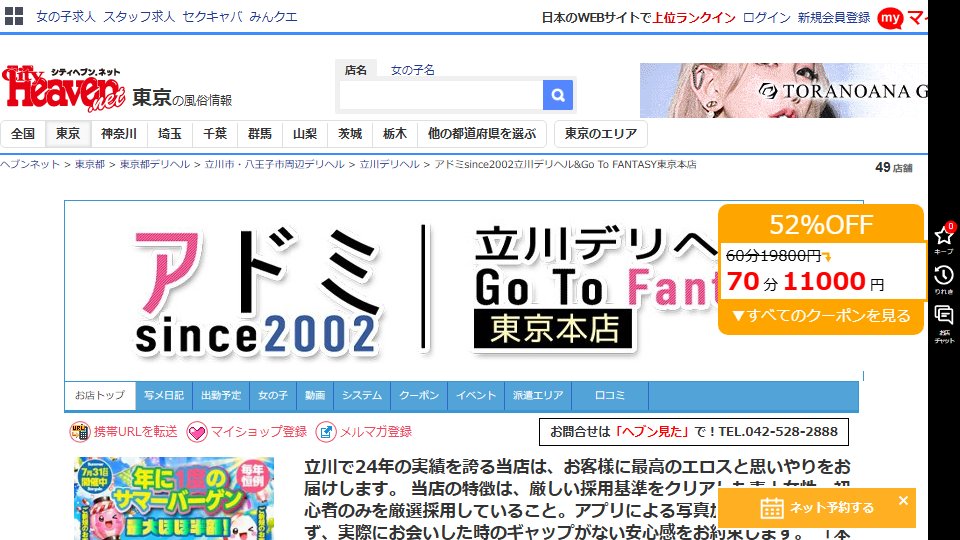Viewport: 960px width, 540px height.
Task: Select the 店名 search tab
Action: (x=356, y=70)
